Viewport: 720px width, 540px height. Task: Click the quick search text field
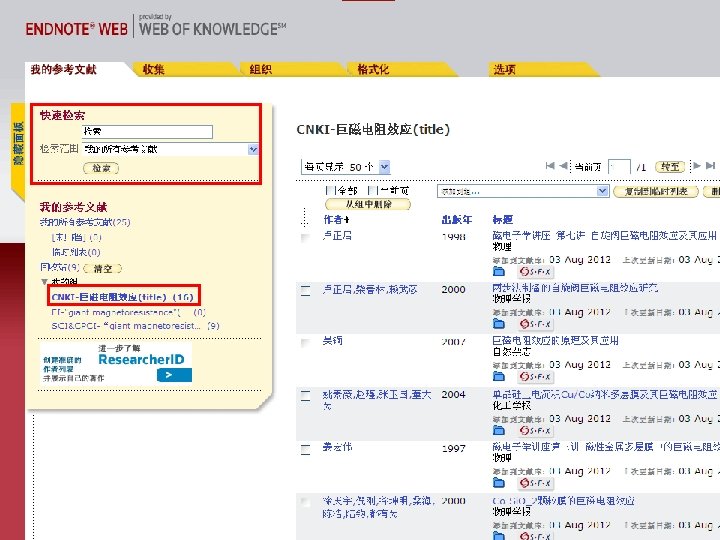[147, 132]
